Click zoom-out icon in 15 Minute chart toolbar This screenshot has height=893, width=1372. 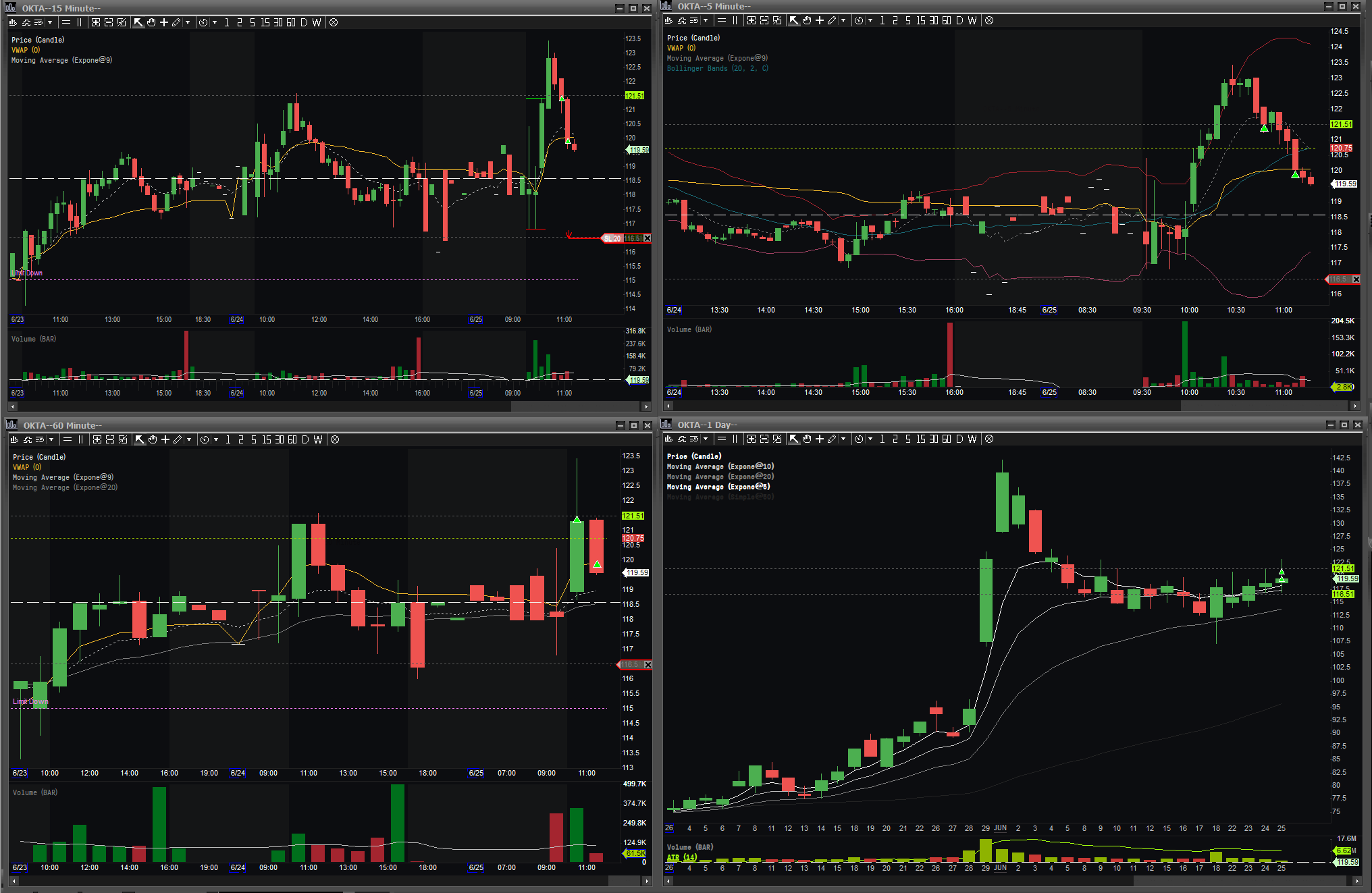[109, 22]
